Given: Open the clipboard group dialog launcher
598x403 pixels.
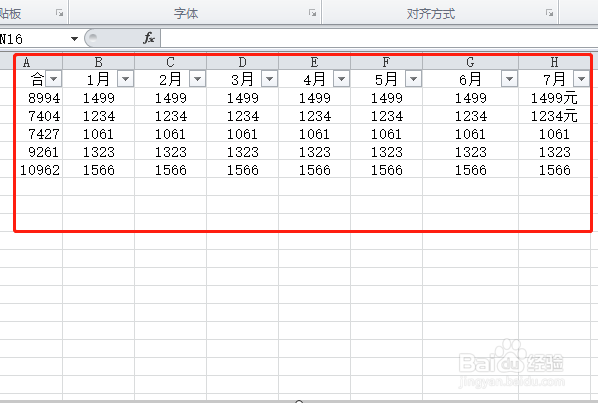Looking at the screenshot, I should pos(59,13).
